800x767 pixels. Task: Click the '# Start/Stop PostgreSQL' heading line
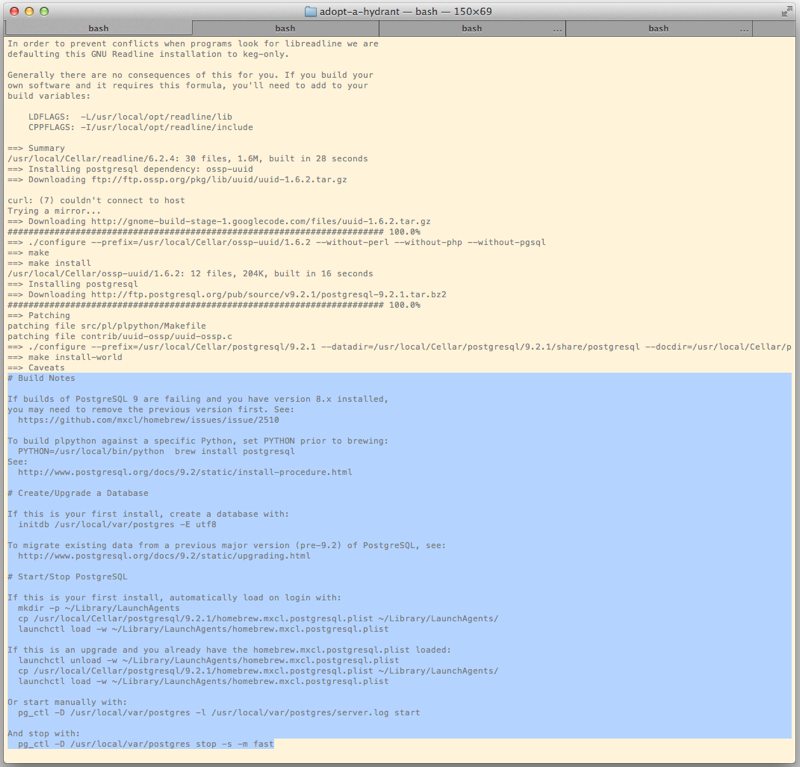click(x=67, y=577)
